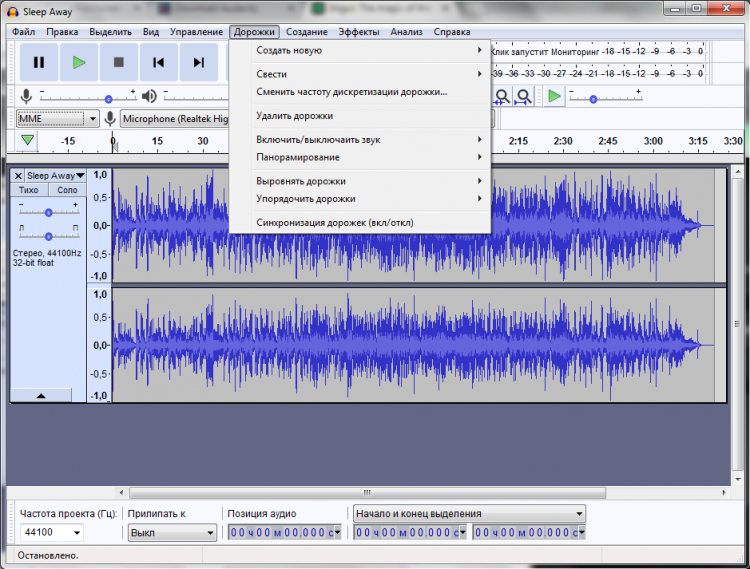This screenshot has height=569, width=750.
Task: Expand the Начало и конец выделения dropdown
Action: point(468,514)
